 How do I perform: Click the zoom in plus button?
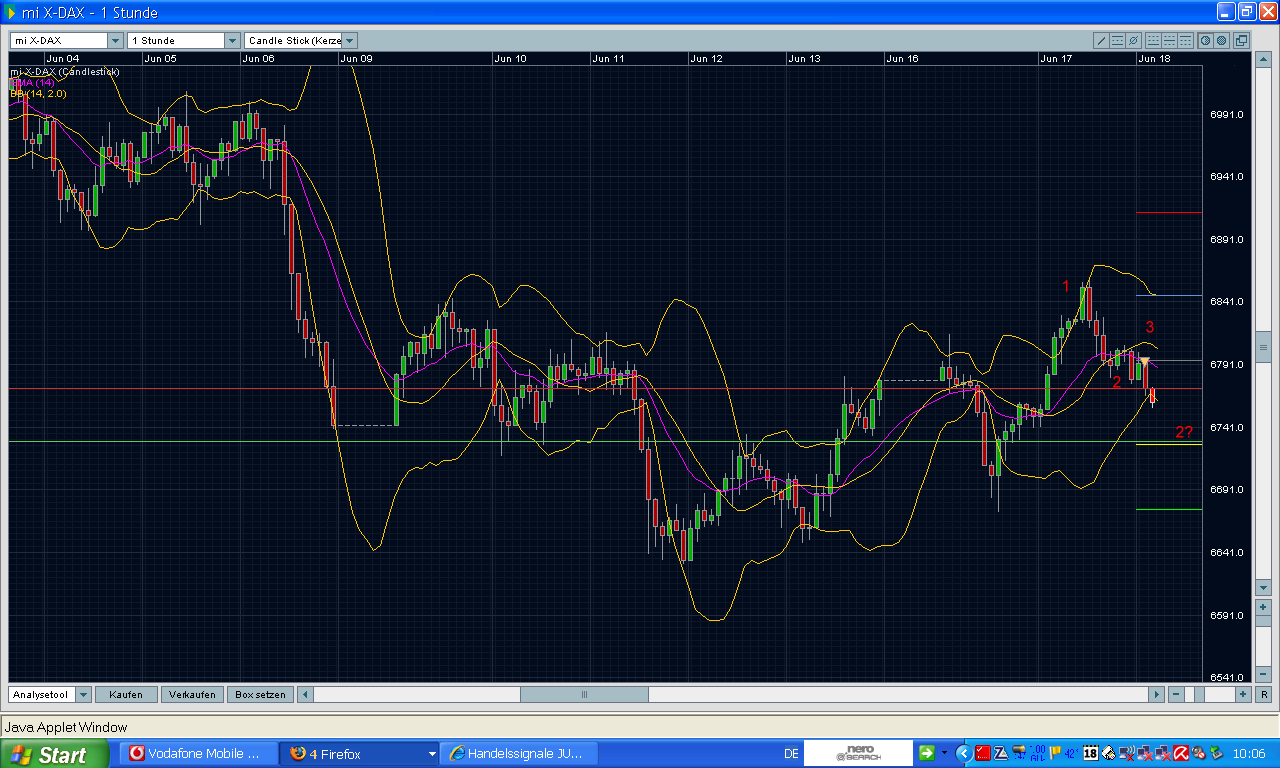pos(1243,695)
